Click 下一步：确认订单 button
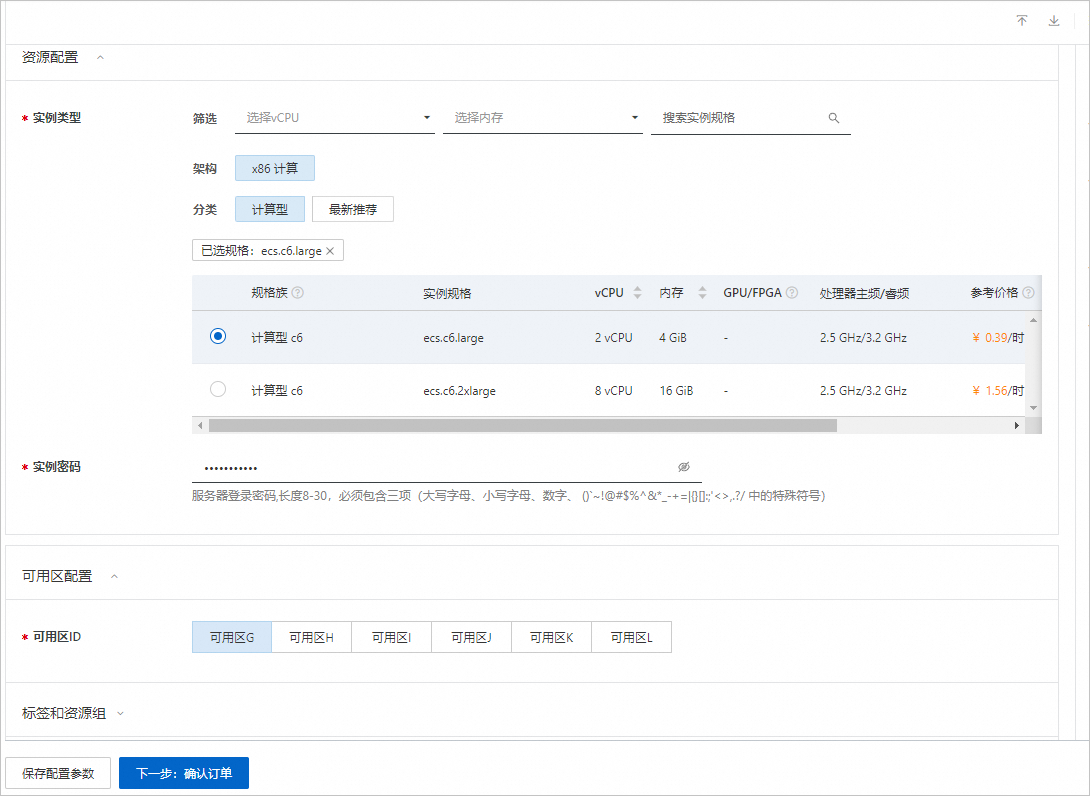This screenshot has height=796, width=1090. coord(184,773)
